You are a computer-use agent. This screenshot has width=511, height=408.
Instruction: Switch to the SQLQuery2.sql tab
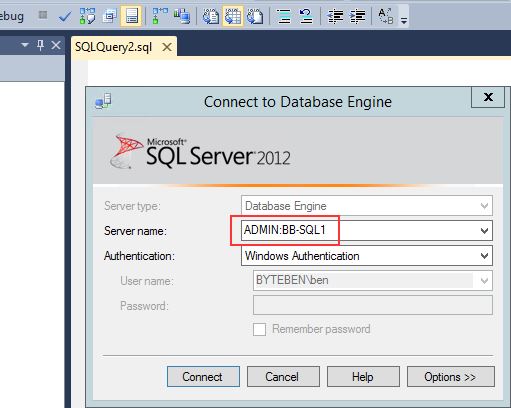[113, 47]
